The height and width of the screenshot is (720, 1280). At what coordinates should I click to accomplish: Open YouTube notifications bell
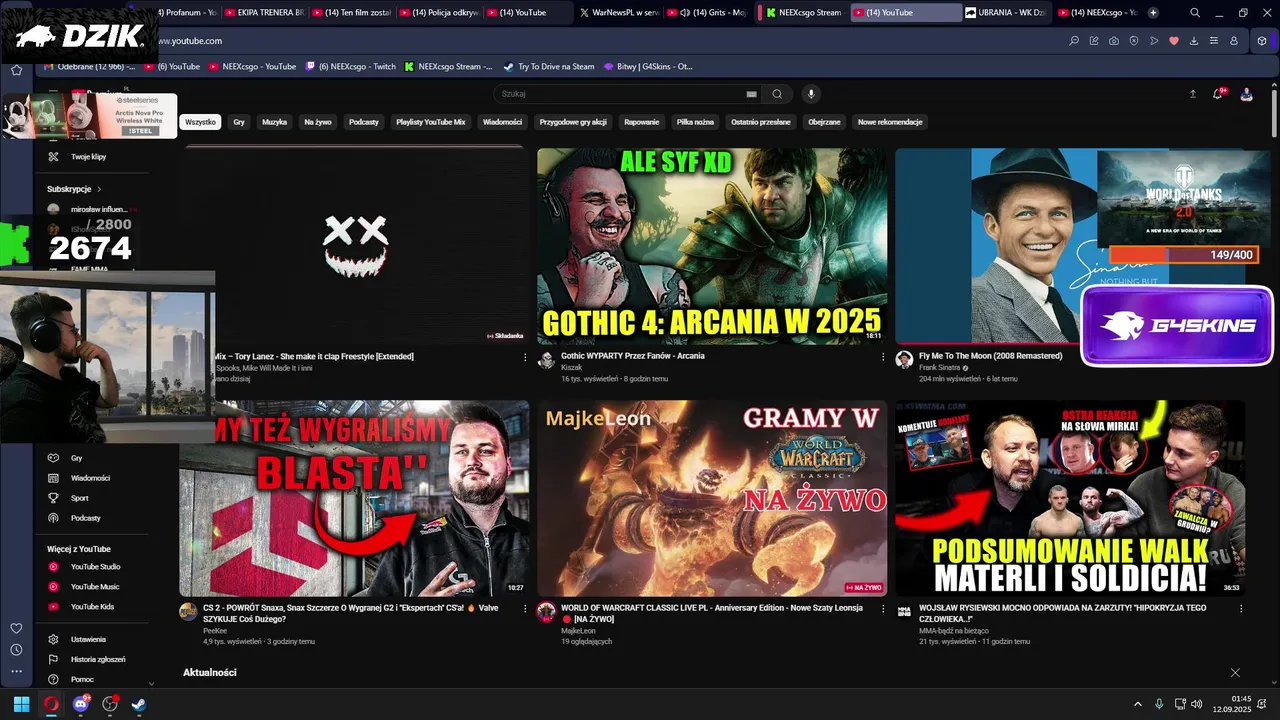pyautogui.click(x=1218, y=94)
